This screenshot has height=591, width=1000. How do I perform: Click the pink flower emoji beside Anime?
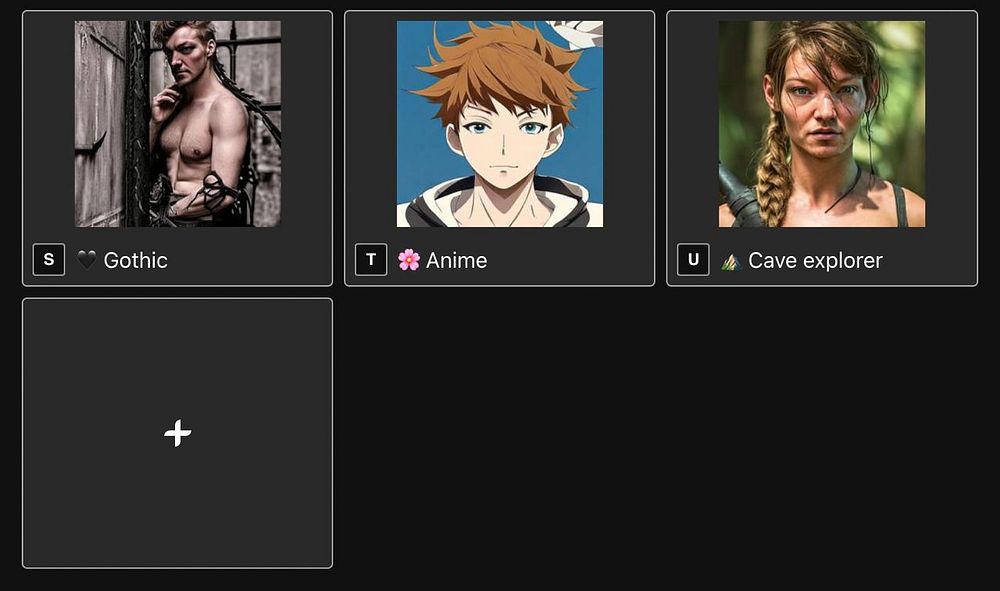pyautogui.click(x=409, y=259)
